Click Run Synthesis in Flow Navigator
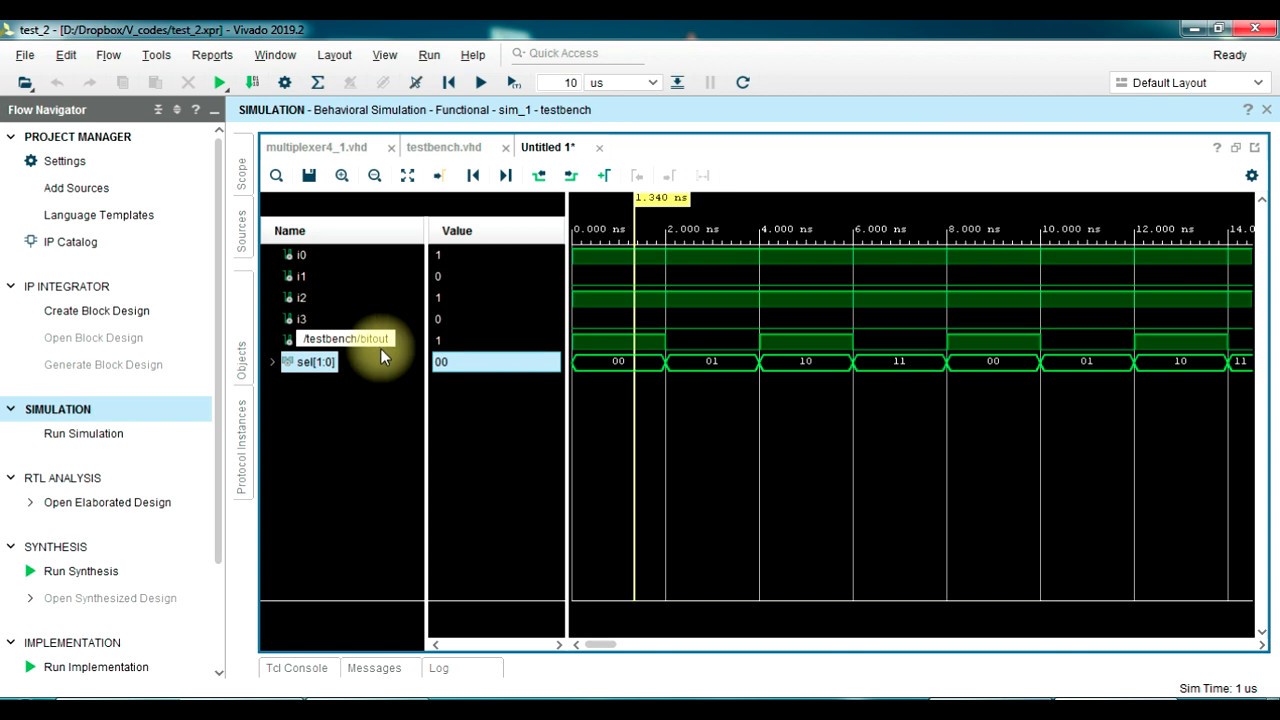The width and height of the screenshot is (1280, 720). point(81,571)
